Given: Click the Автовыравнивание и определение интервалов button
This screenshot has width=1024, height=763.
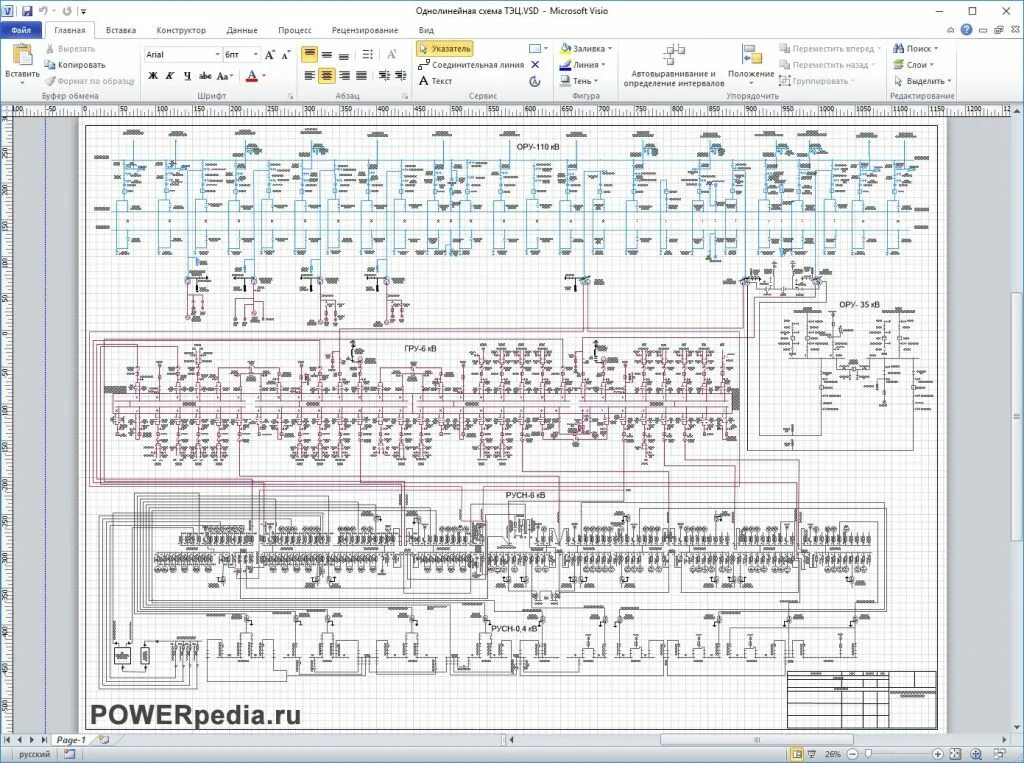Looking at the screenshot, I should (x=673, y=65).
